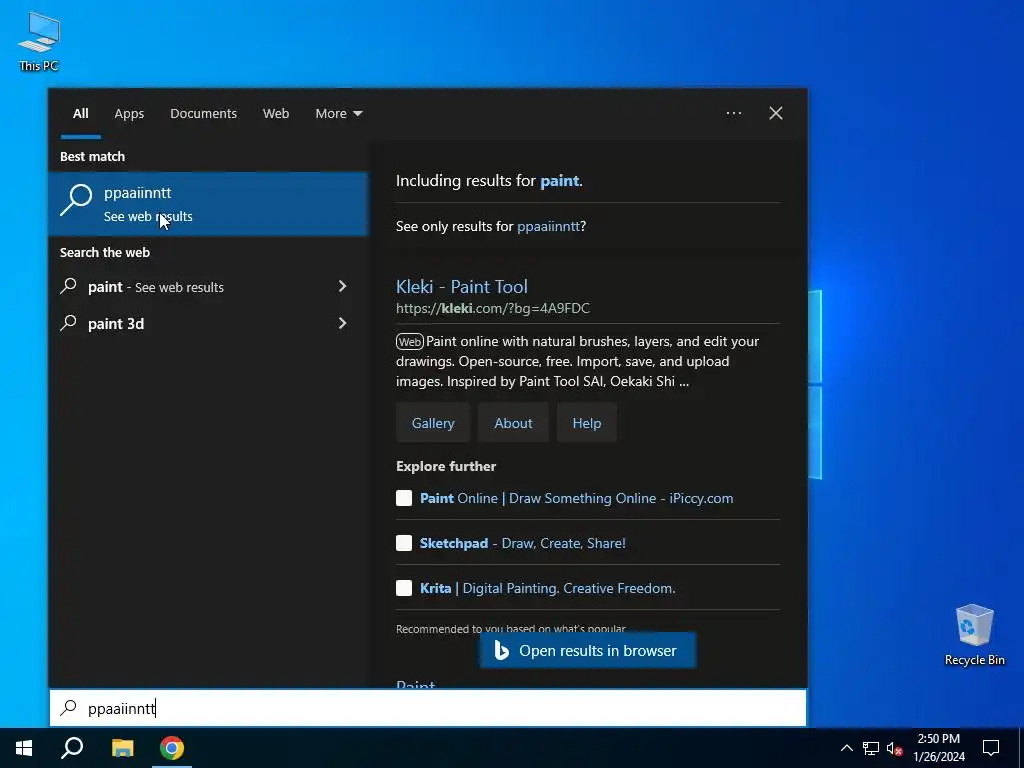Expand the paint web results arrow
This screenshot has height=768, width=1024.
click(342, 286)
